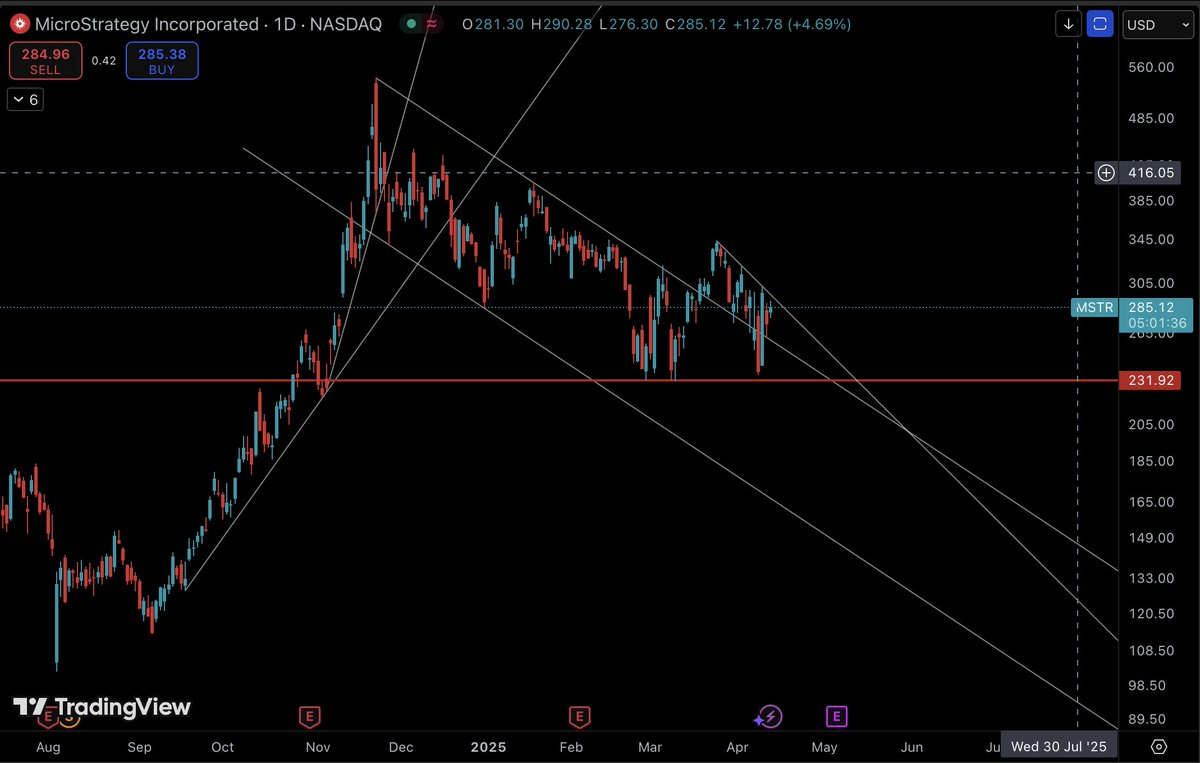Click the 0.42 spread value
Image resolution: width=1200 pixels, height=763 pixels.
(x=104, y=61)
